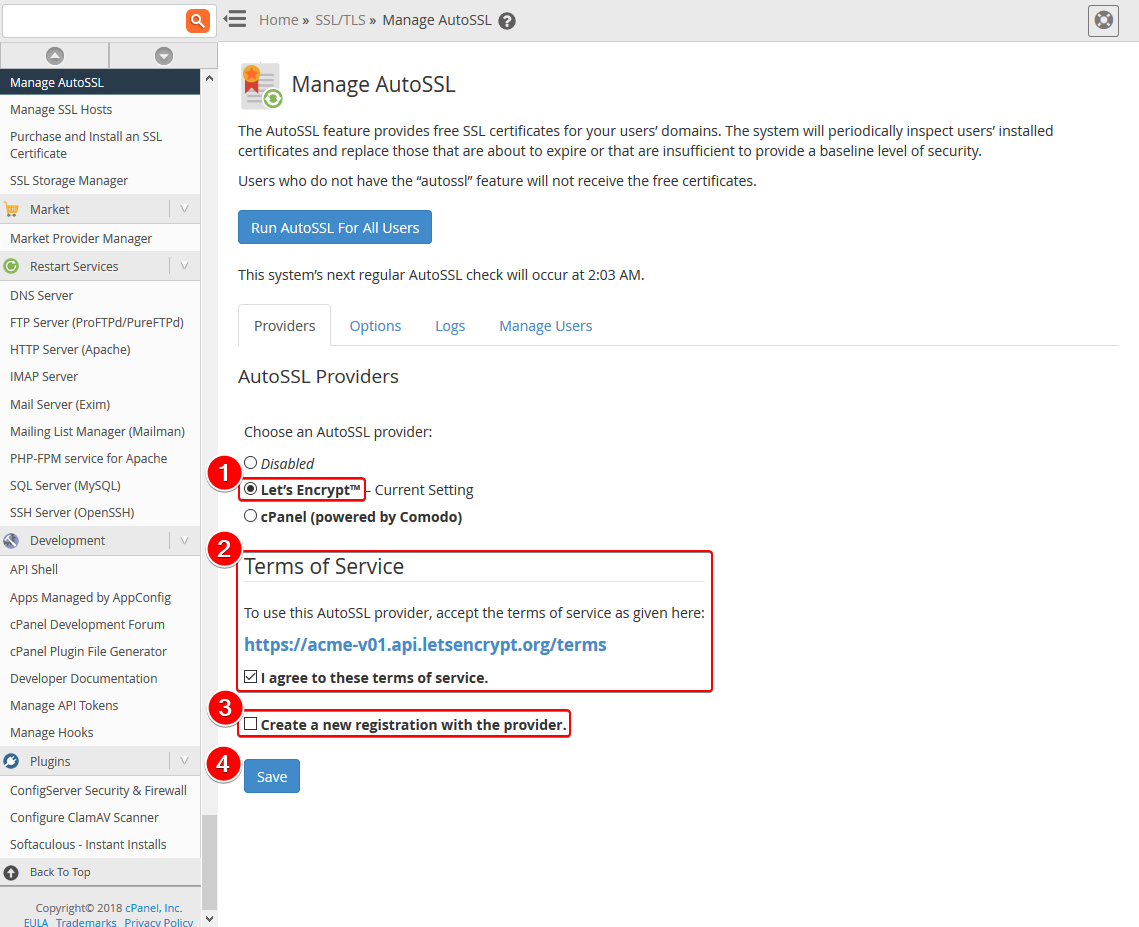The height and width of the screenshot is (927, 1139).
Task: Click the Market shopping cart icon
Action: point(12,209)
